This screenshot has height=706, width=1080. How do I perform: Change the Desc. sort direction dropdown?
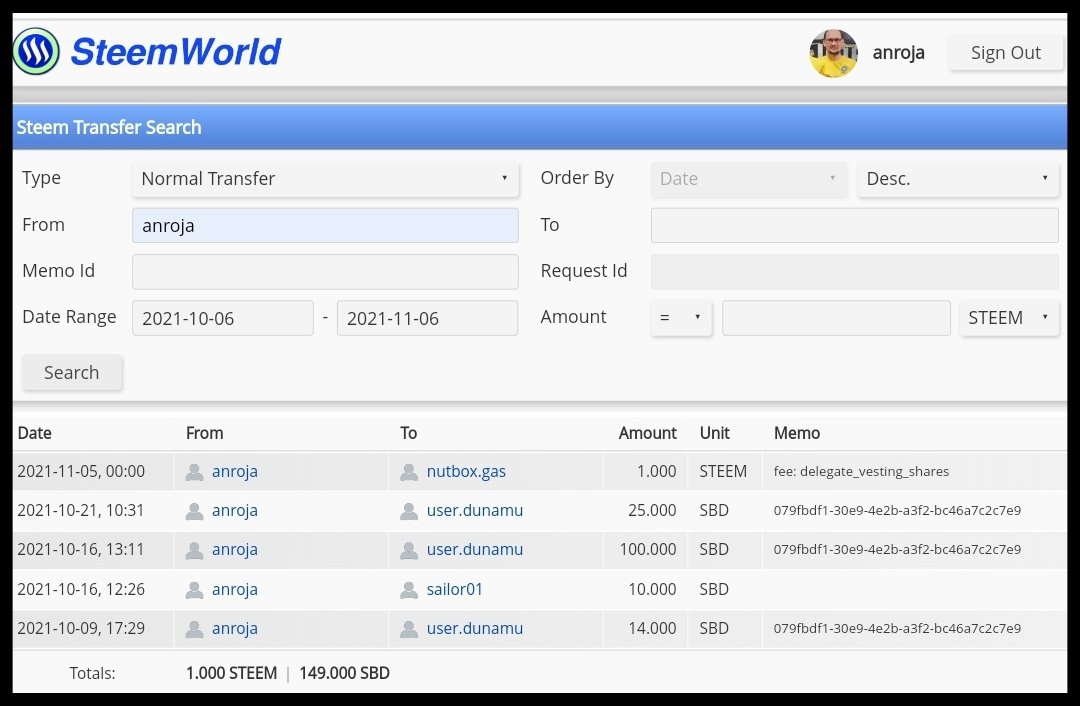(958, 179)
